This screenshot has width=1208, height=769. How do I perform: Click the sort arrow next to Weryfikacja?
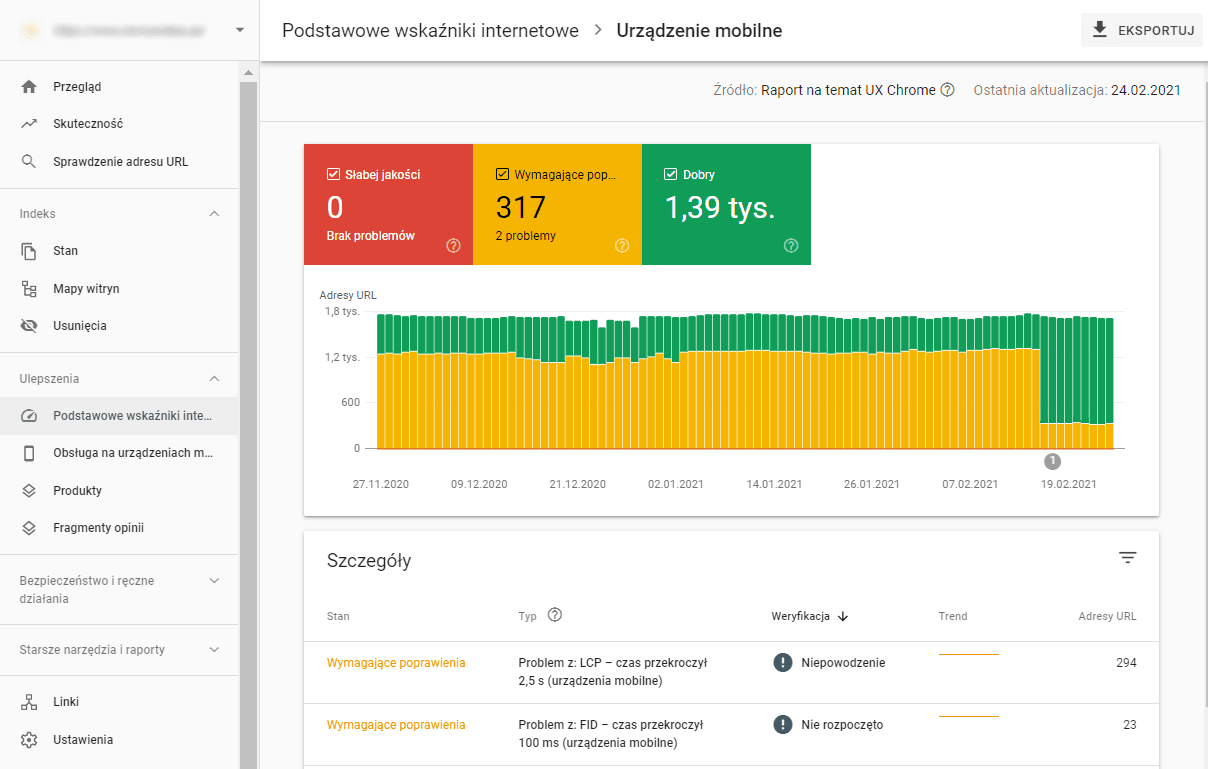click(843, 616)
